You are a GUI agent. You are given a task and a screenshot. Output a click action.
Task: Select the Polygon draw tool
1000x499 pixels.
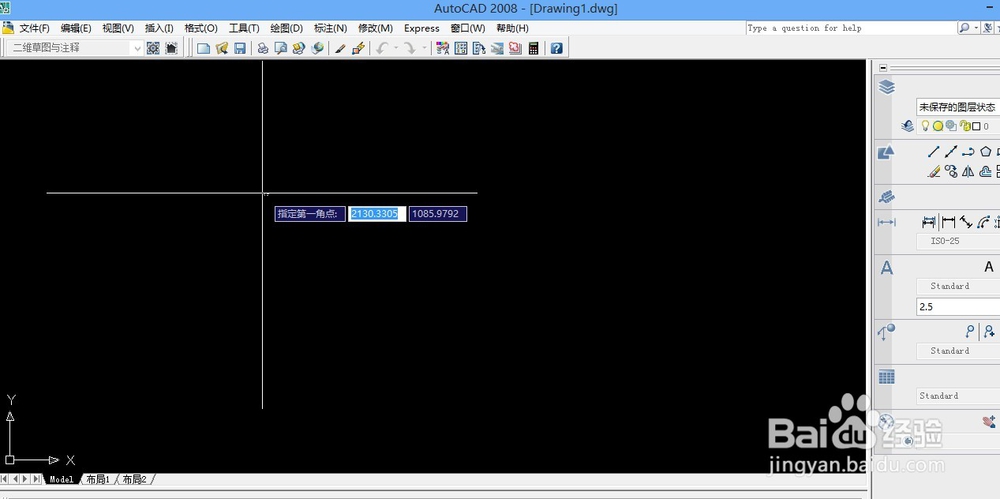[986, 152]
